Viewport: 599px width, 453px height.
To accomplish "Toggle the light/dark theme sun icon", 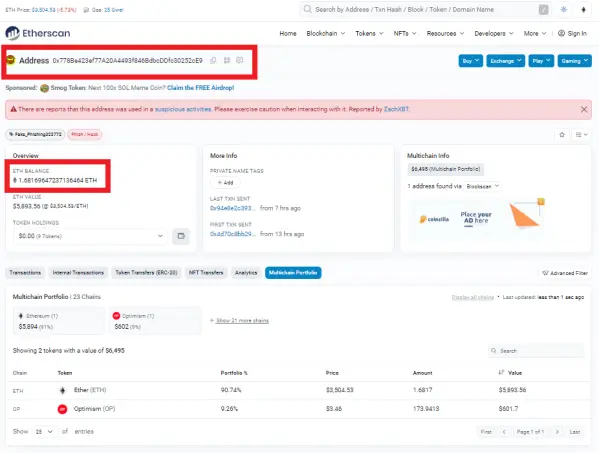I will click(563, 10).
